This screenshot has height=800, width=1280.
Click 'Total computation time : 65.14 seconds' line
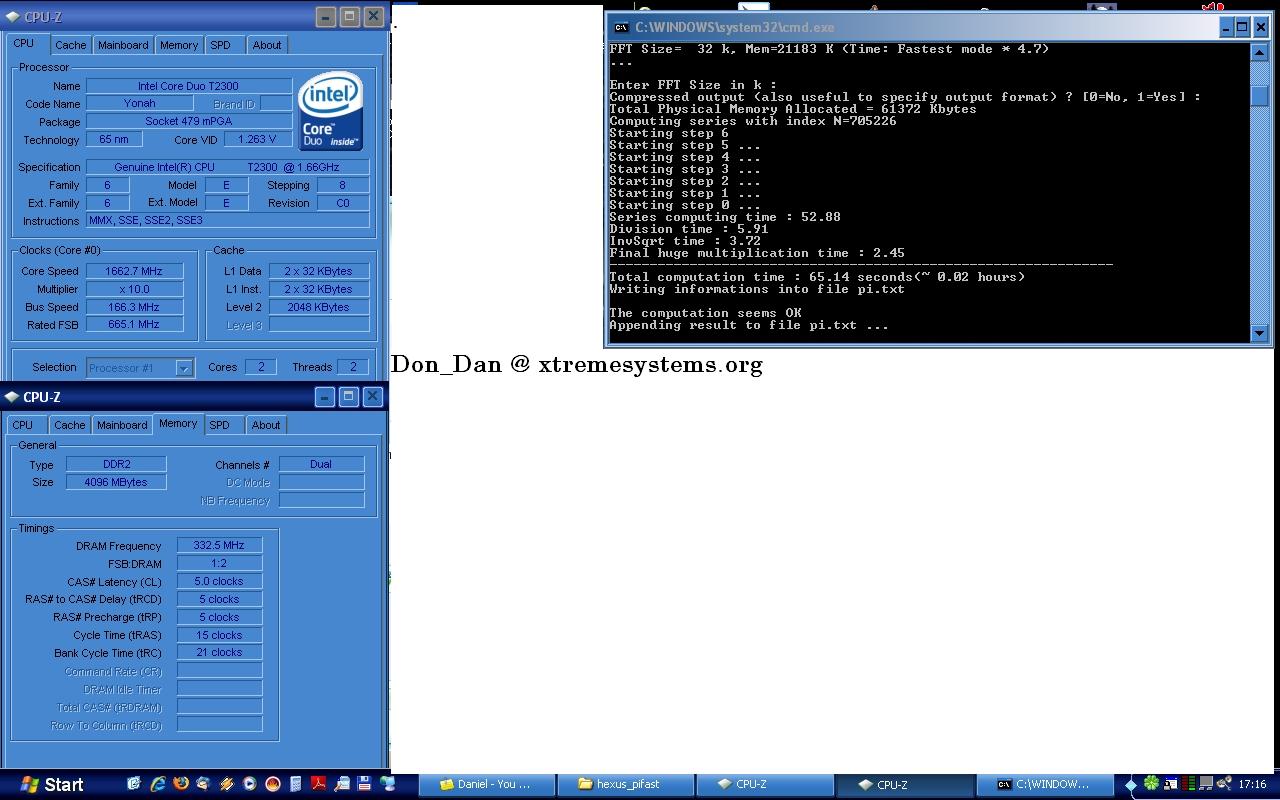click(x=817, y=277)
